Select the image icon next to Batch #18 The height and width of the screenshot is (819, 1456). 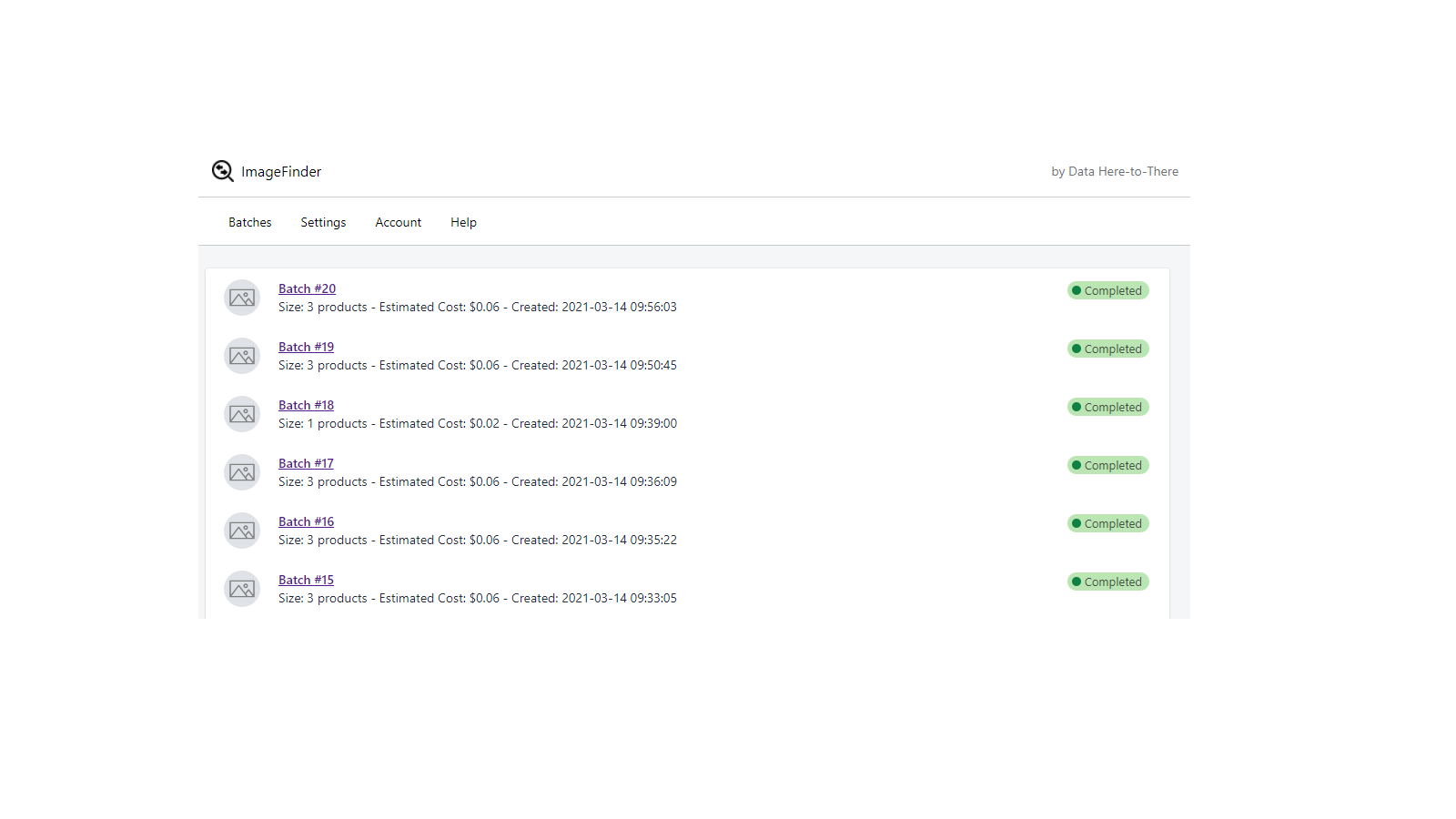tap(242, 414)
